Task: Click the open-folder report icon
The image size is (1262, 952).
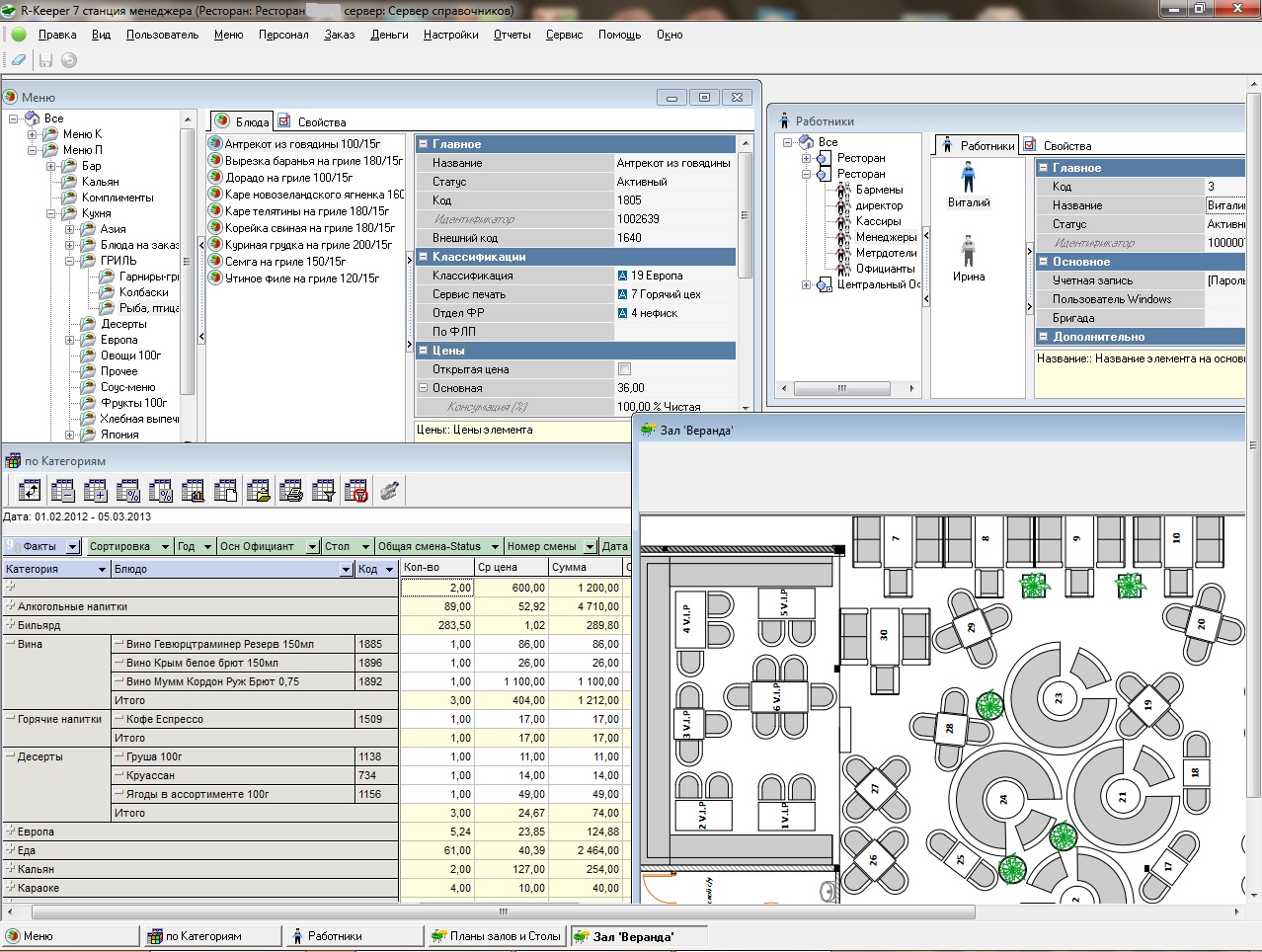Action: (x=259, y=491)
